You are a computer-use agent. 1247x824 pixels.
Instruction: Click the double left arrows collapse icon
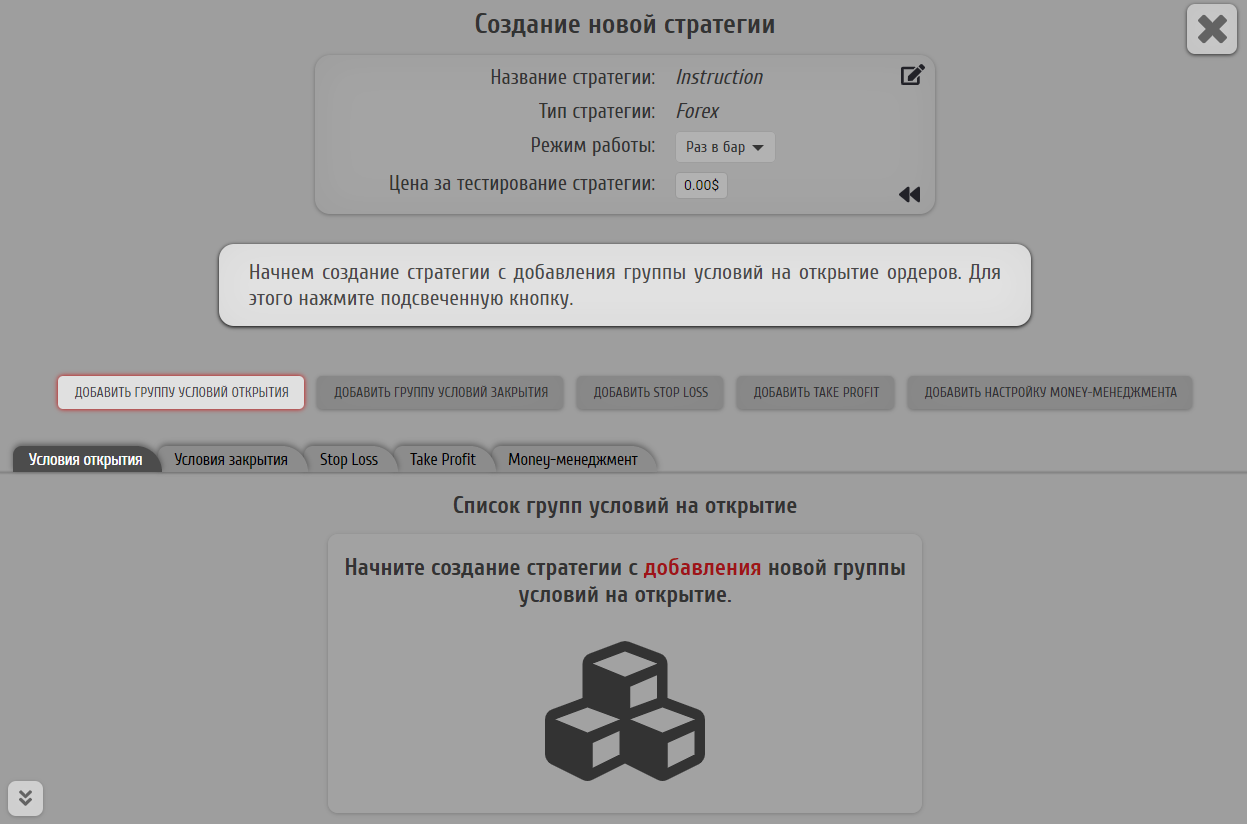click(908, 195)
